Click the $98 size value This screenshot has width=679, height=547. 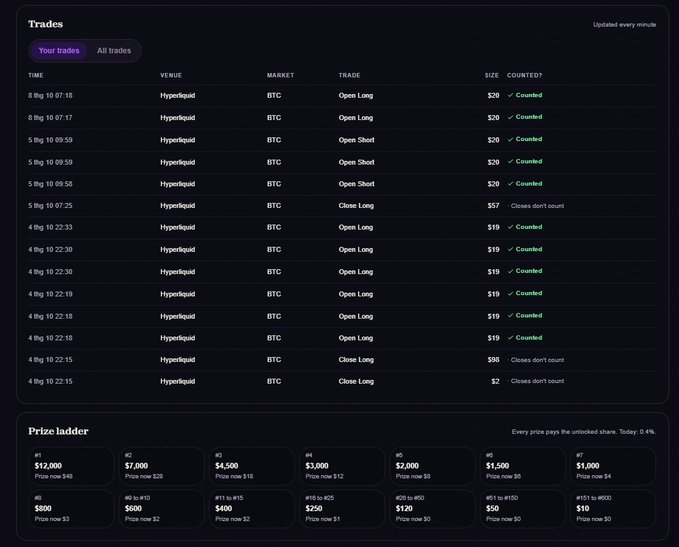[493, 360]
